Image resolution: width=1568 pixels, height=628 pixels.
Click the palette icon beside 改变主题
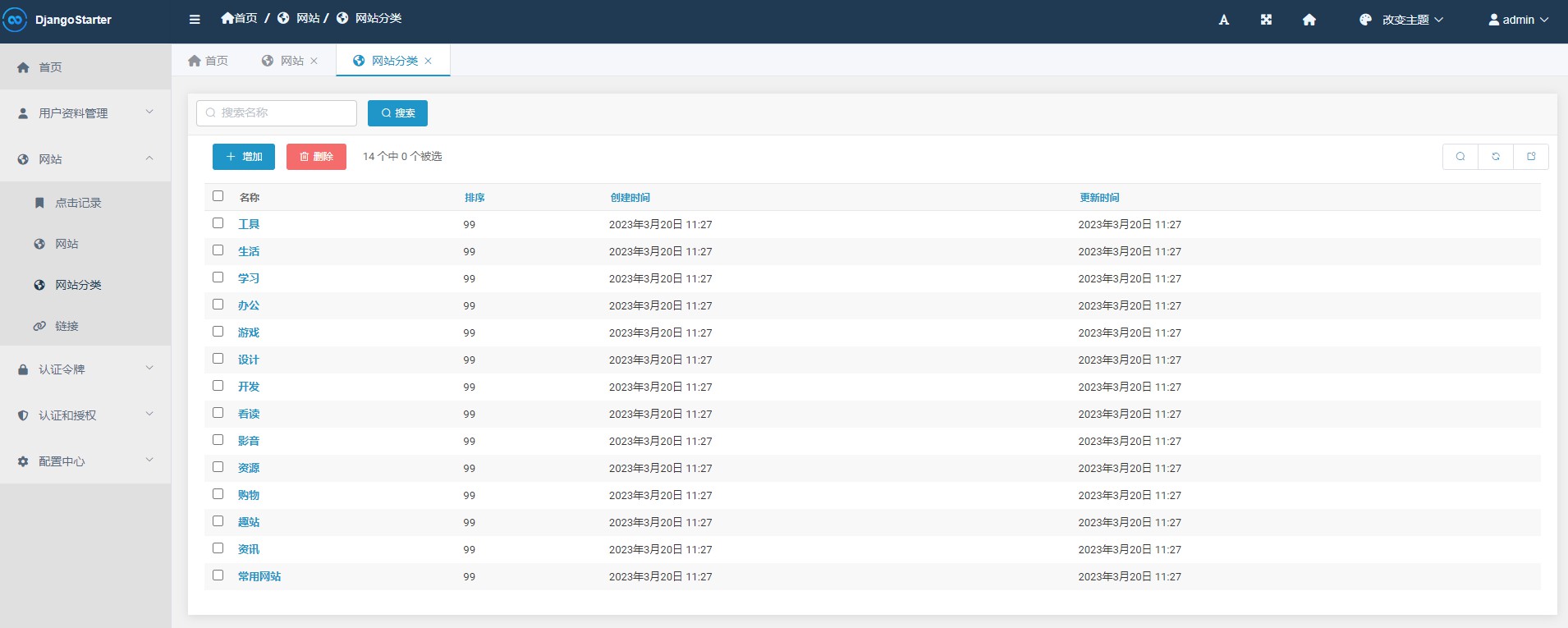(x=1365, y=20)
